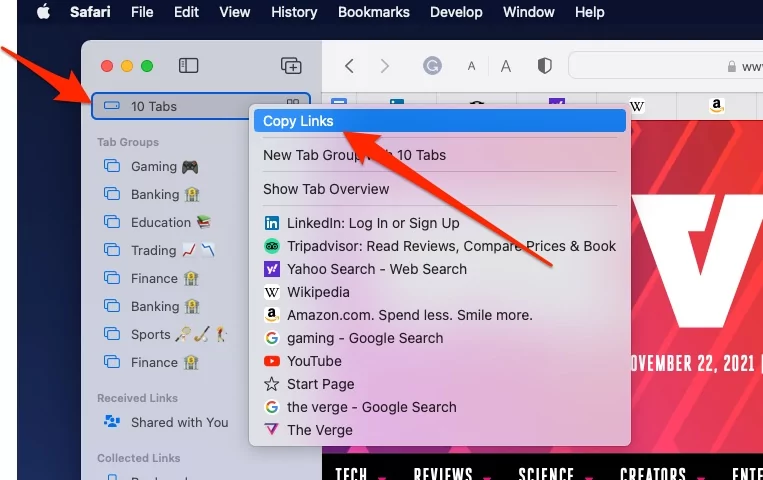
Task: Click the Grammarly extension icon
Action: point(432,65)
